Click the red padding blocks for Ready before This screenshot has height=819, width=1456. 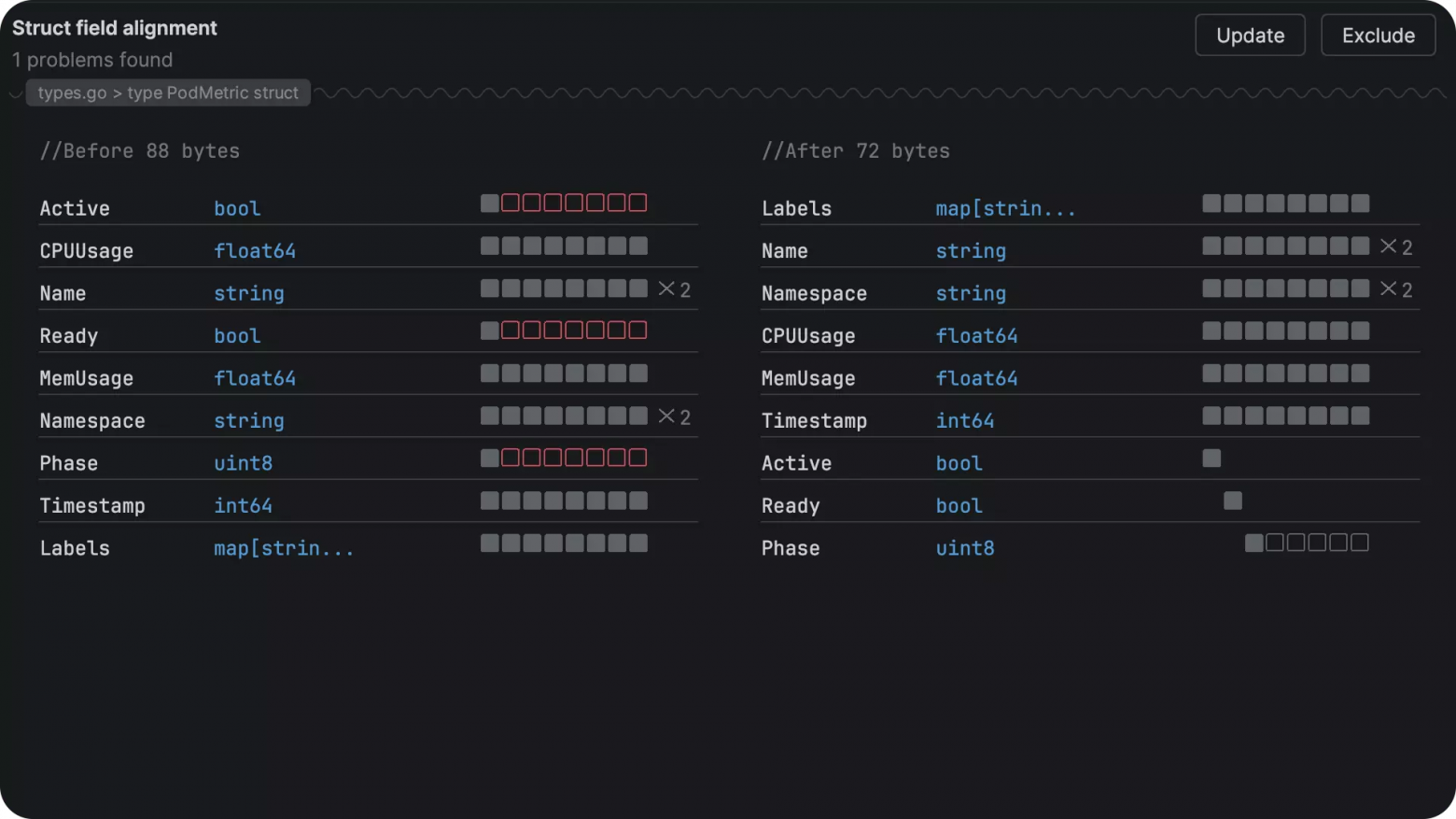pyautogui.click(x=574, y=331)
